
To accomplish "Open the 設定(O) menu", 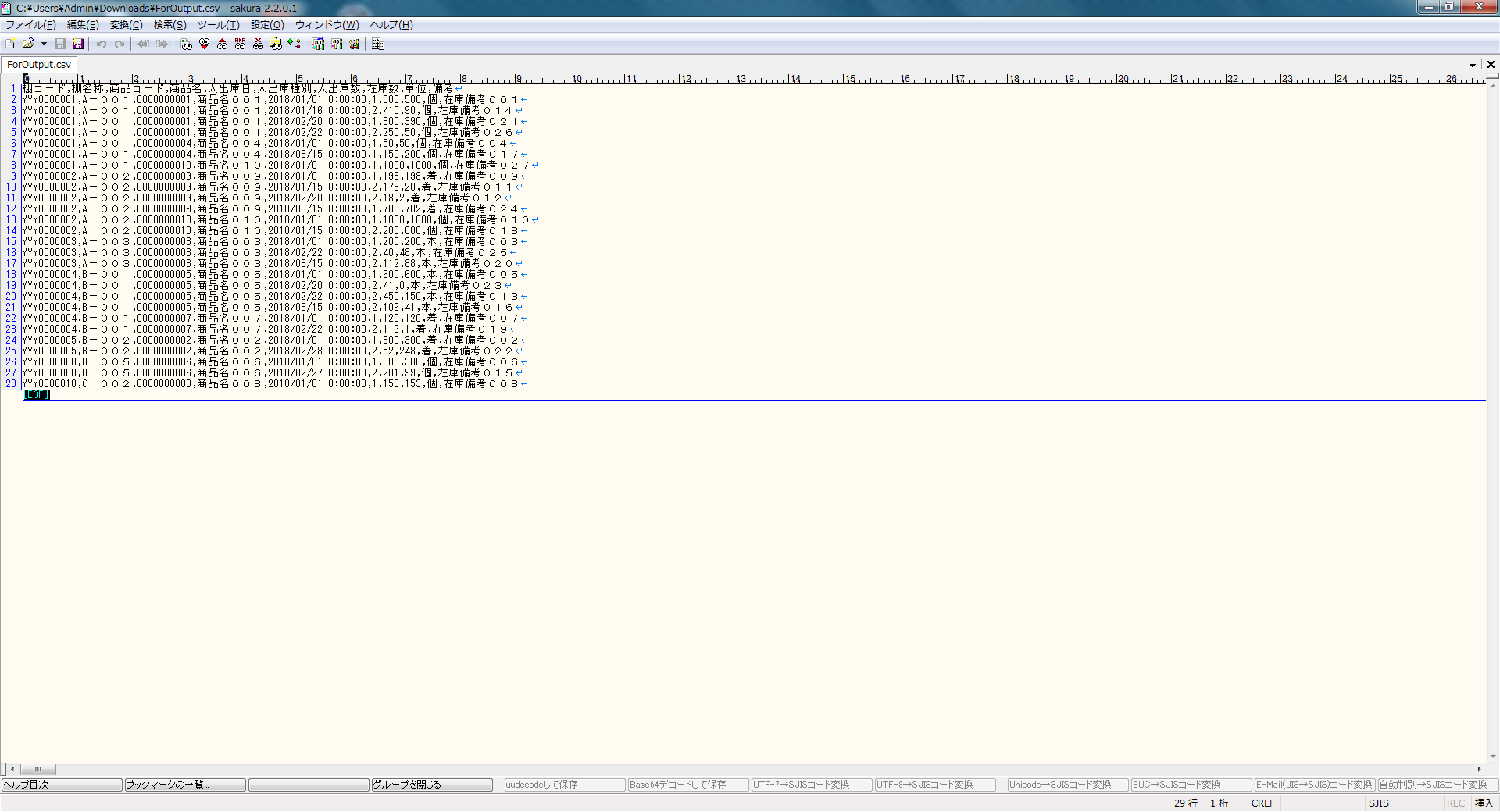I will 267,25.
